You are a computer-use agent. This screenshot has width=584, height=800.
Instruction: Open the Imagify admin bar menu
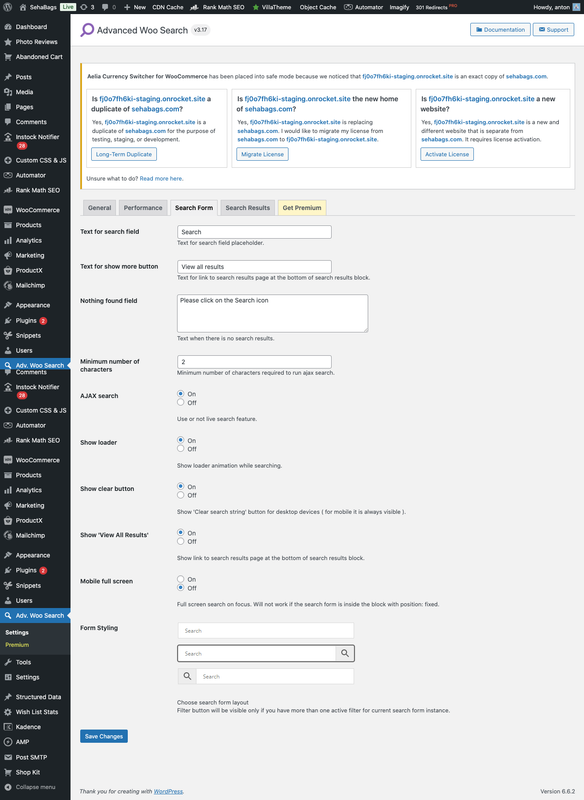click(399, 7)
